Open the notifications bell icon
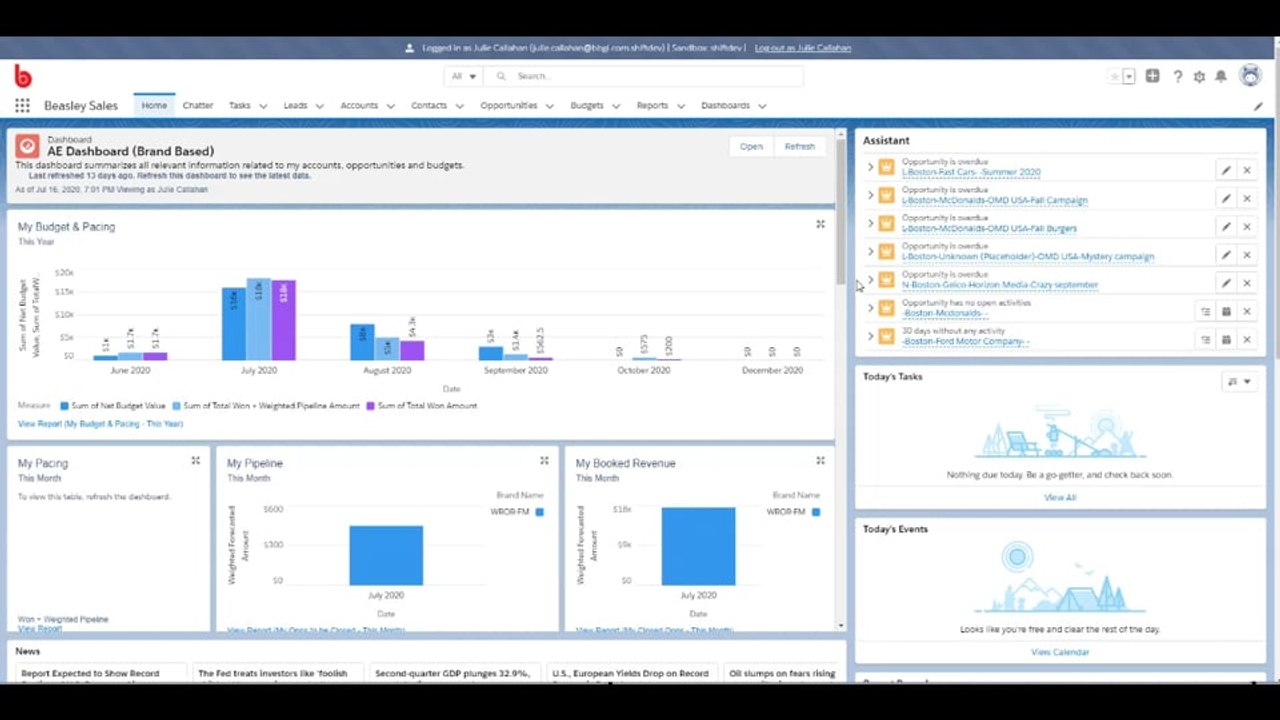Image resolution: width=1280 pixels, height=720 pixels. 1221,77
